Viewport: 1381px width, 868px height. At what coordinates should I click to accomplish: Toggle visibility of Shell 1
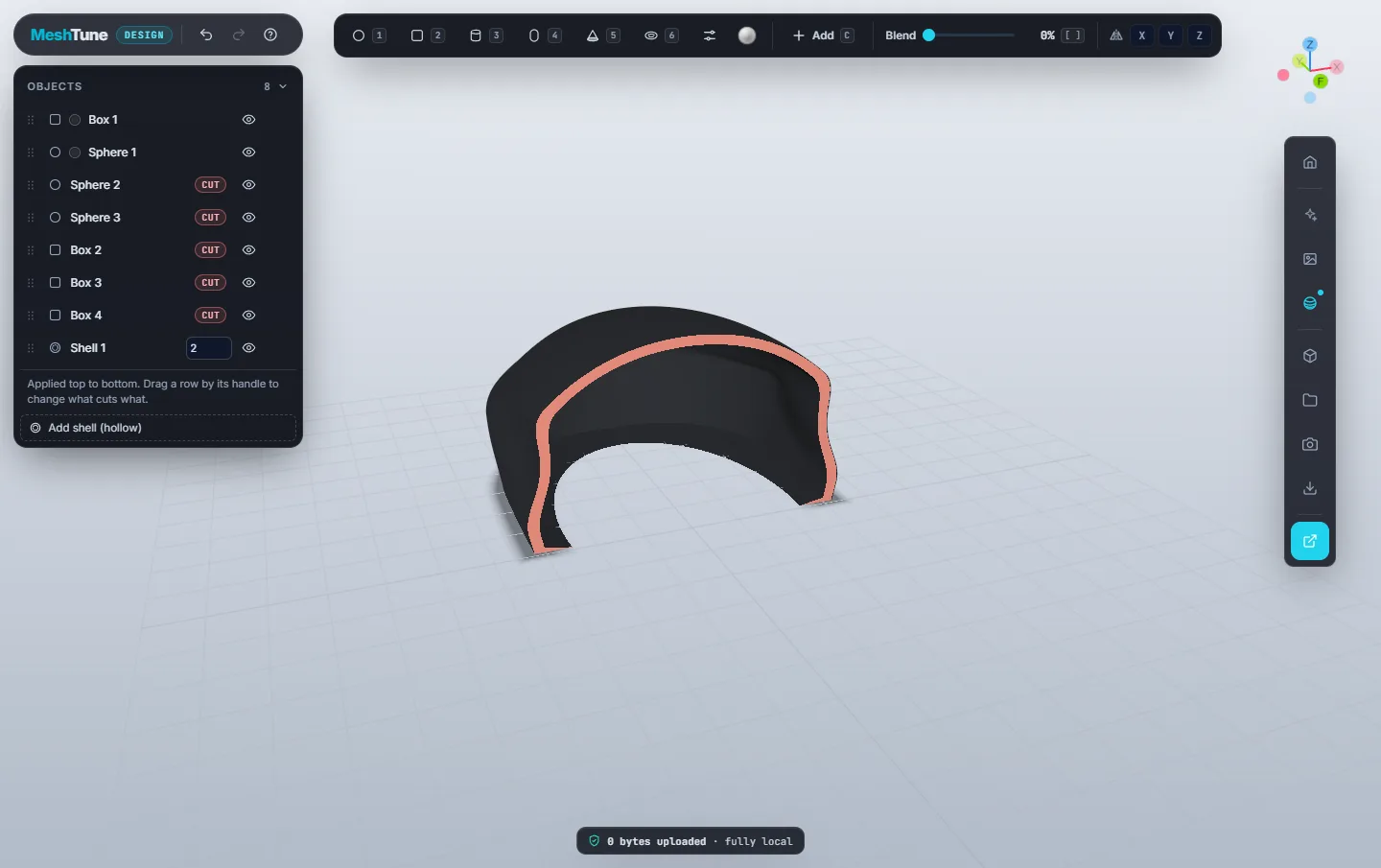(x=248, y=348)
